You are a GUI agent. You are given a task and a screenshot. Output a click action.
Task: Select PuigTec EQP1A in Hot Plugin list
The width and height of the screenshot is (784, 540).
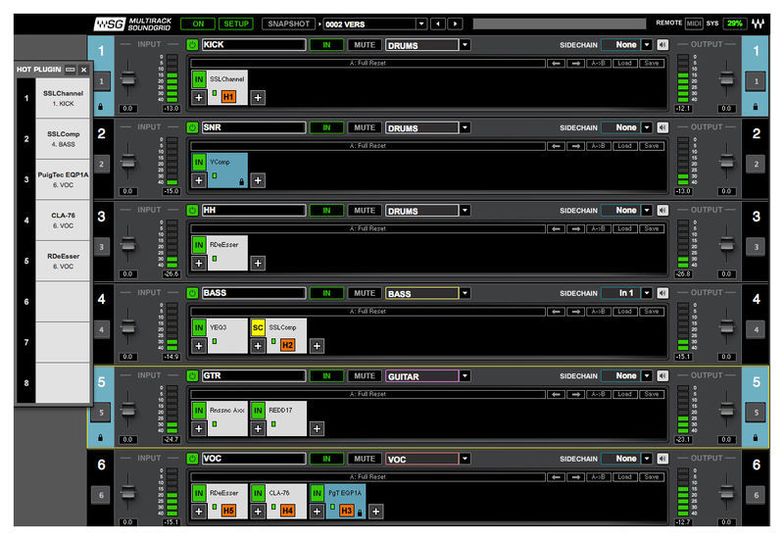(62, 178)
